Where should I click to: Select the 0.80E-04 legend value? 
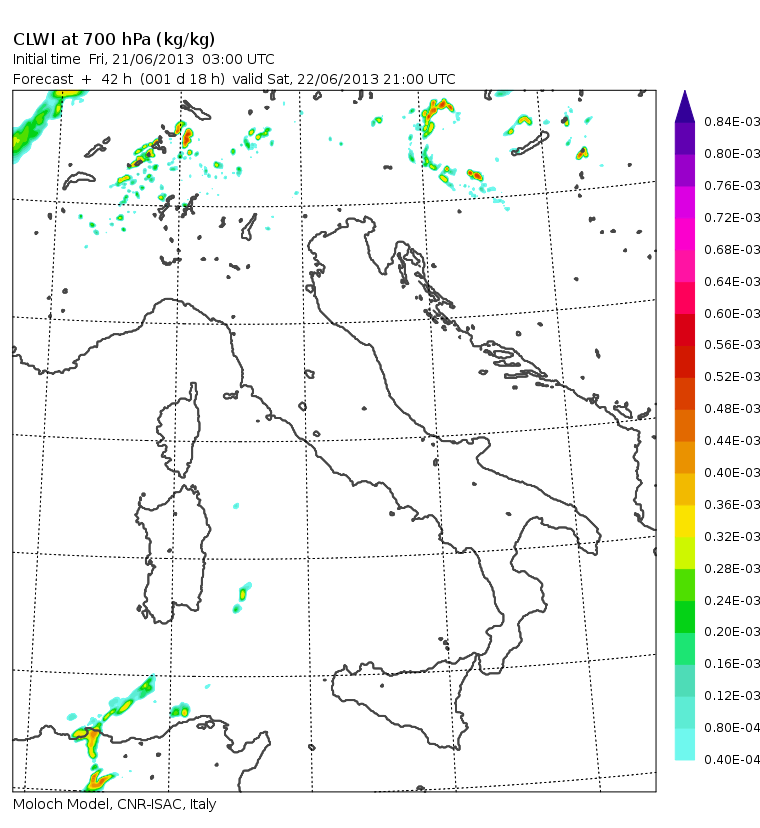point(732,728)
